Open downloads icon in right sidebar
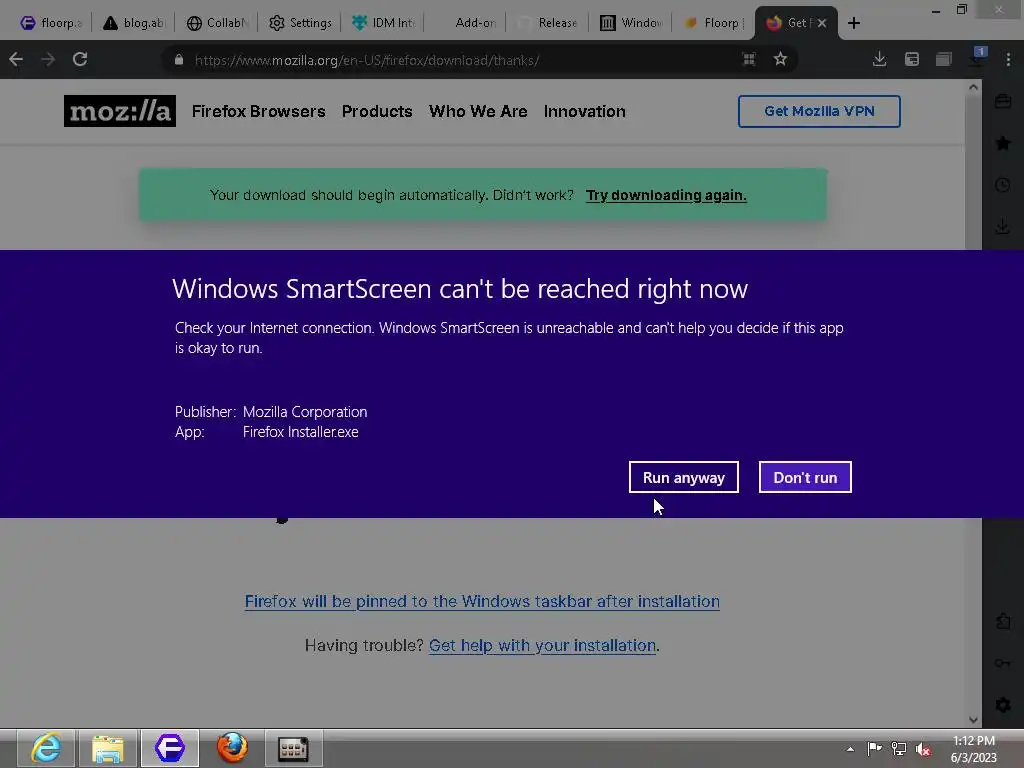Screen dimensions: 1024x768 (1003, 227)
